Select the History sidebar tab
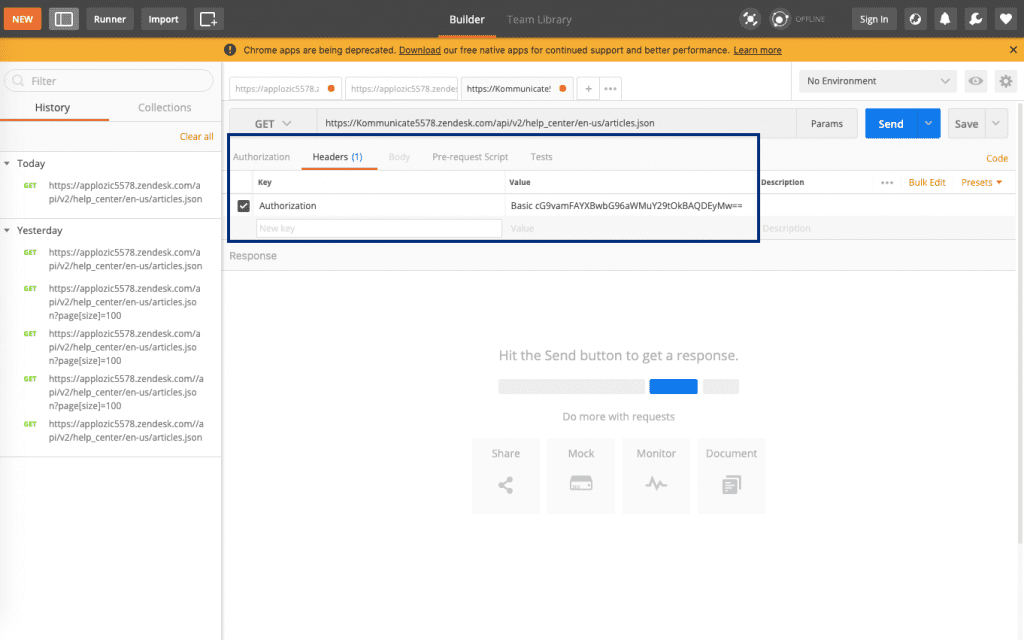Viewport: 1024px width, 640px height. coord(52,108)
